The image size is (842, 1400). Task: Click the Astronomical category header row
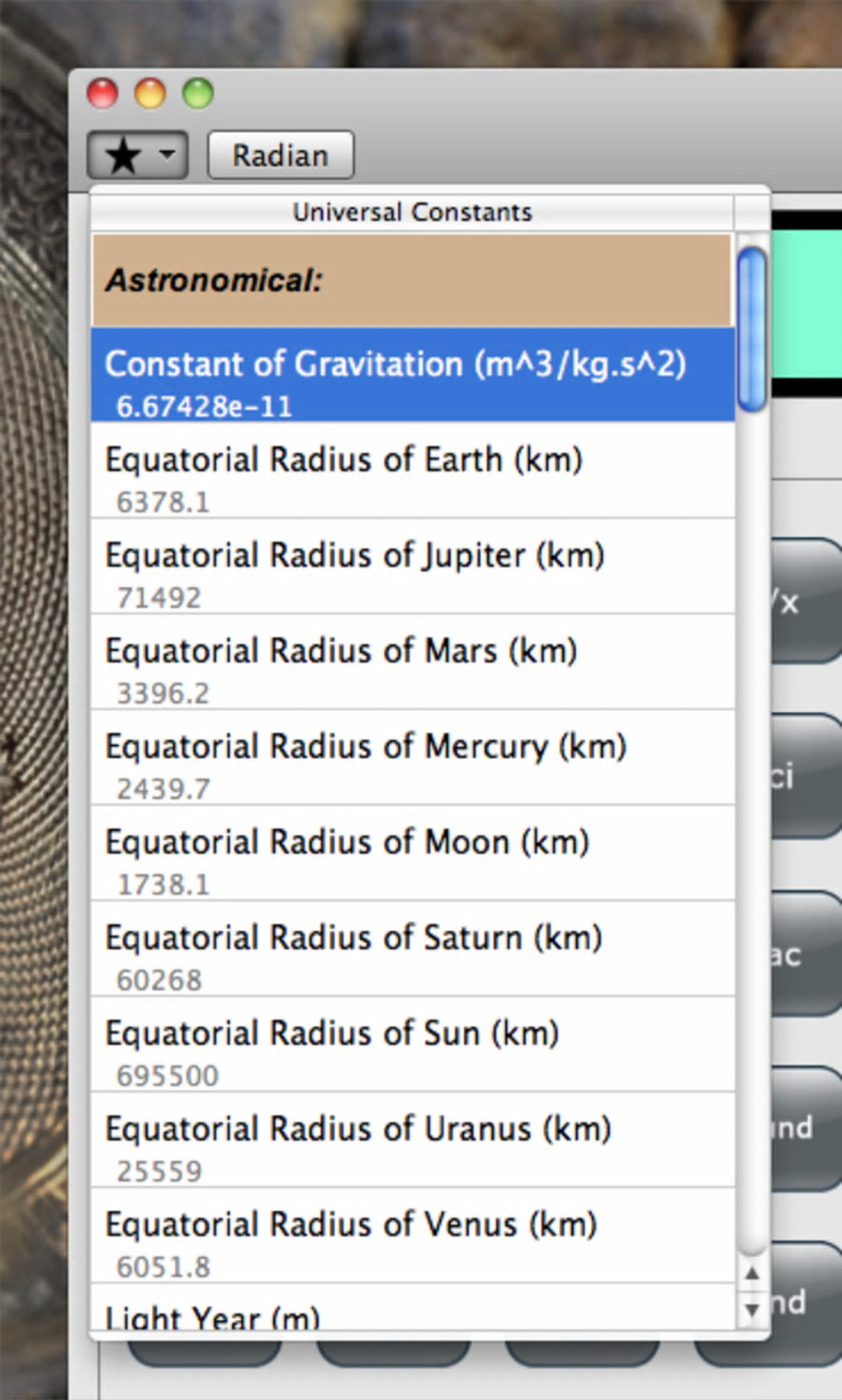point(412,280)
